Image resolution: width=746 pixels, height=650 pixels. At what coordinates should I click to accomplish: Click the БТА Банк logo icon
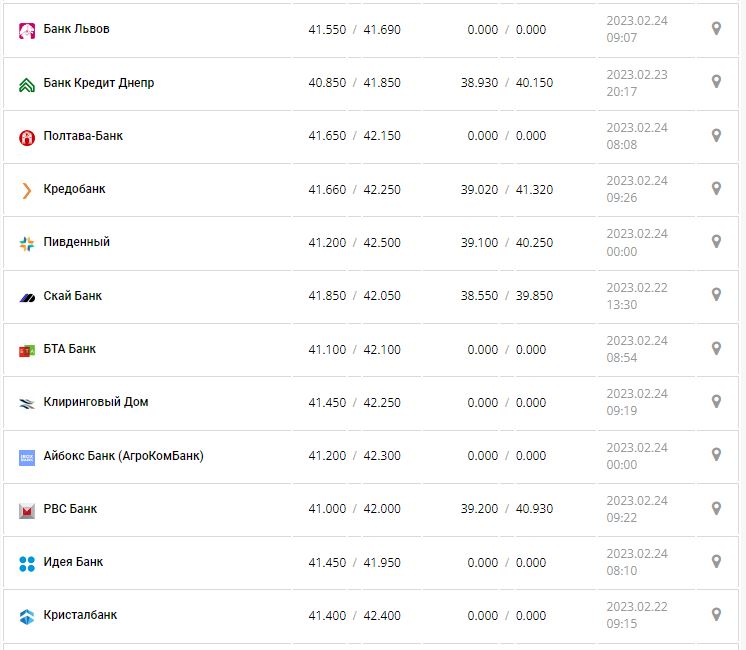click(27, 350)
